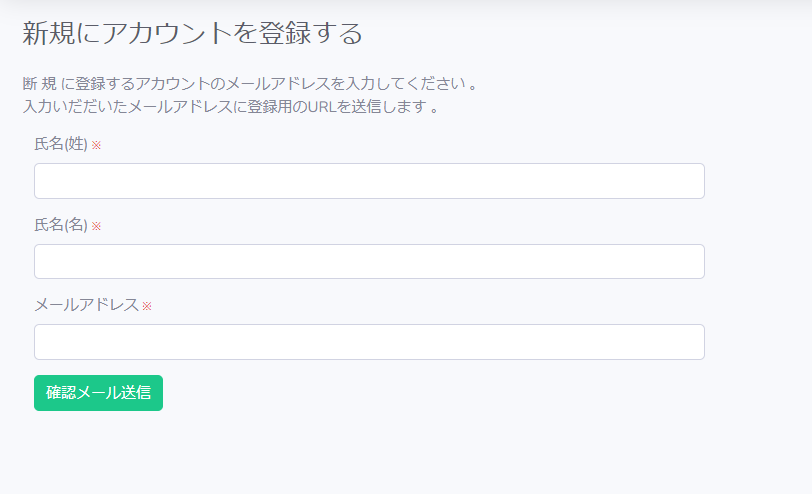This screenshot has width=812, height=494.
Task: Focus the 氏名(名) input field
Action: [369, 261]
